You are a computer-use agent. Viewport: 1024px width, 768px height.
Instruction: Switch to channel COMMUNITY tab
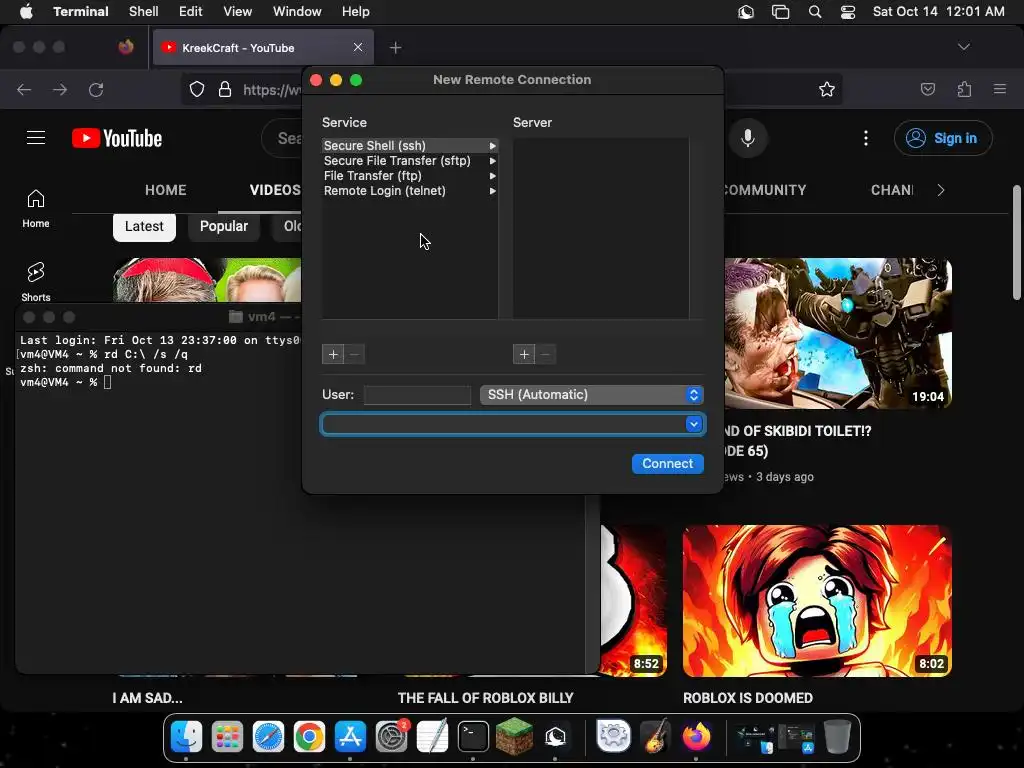pyautogui.click(x=765, y=190)
